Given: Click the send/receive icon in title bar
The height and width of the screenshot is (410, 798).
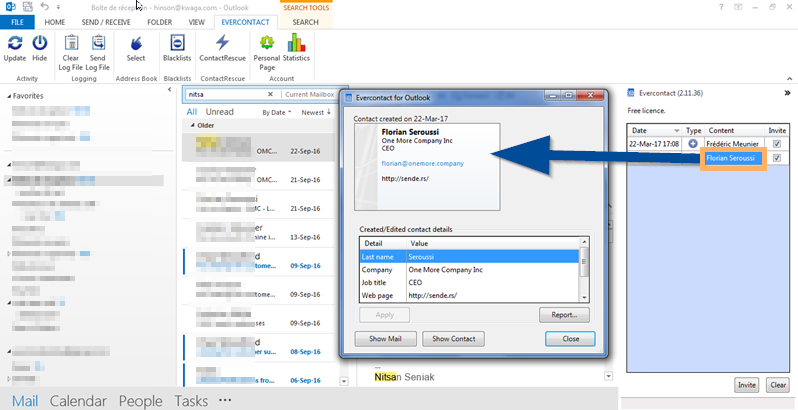Looking at the screenshot, I should [27, 7].
